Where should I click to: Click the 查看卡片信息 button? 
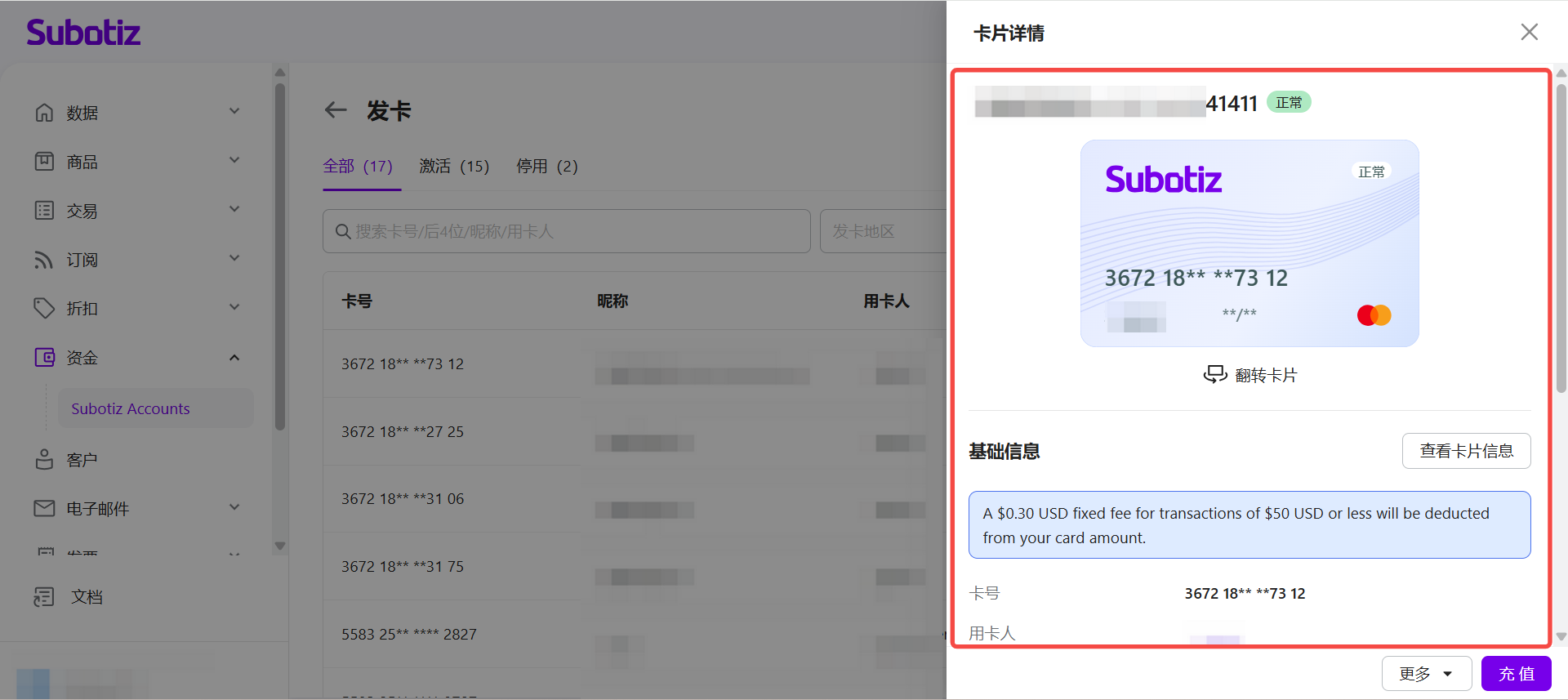pyautogui.click(x=1467, y=451)
